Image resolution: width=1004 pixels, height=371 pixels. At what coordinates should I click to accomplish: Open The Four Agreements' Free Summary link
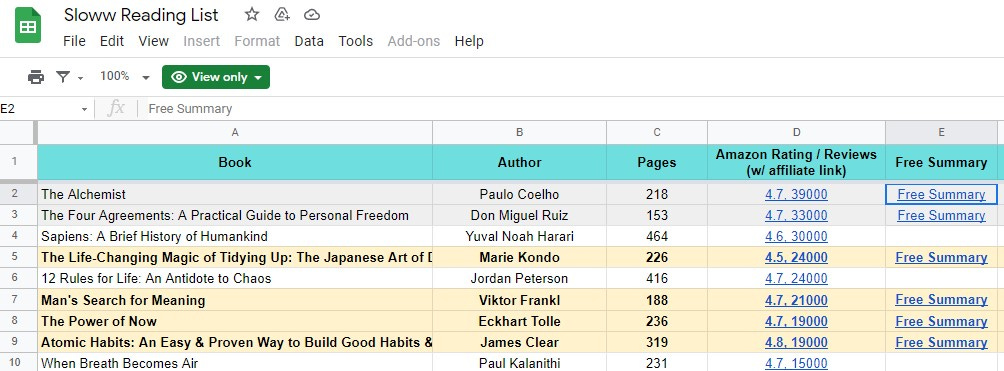point(941,215)
